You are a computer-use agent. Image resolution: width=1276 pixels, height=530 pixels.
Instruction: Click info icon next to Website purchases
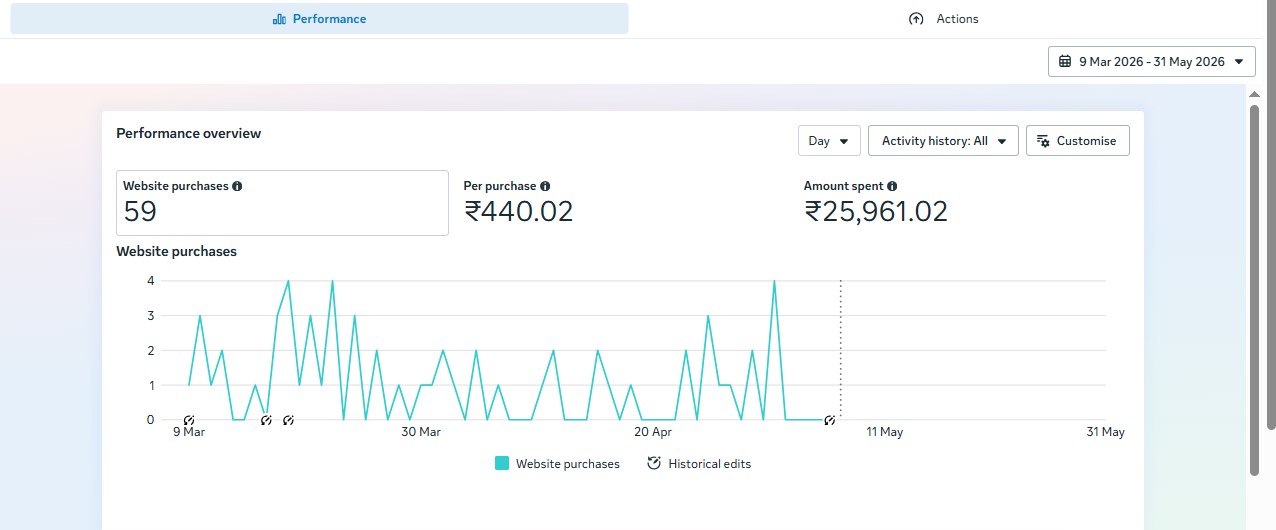[x=237, y=186]
